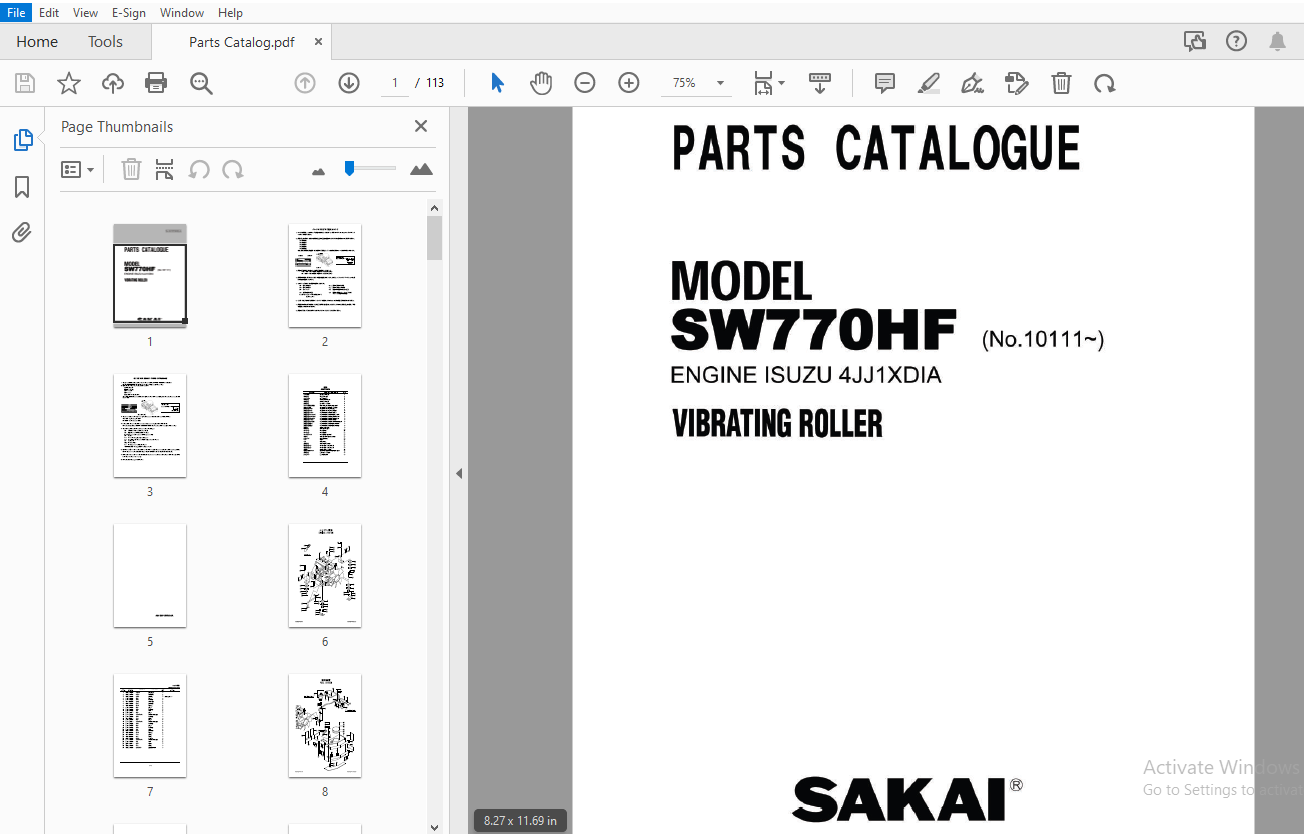The image size is (1304, 834).
Task: Switch to the Tools tab
Action: pos(105,42)
